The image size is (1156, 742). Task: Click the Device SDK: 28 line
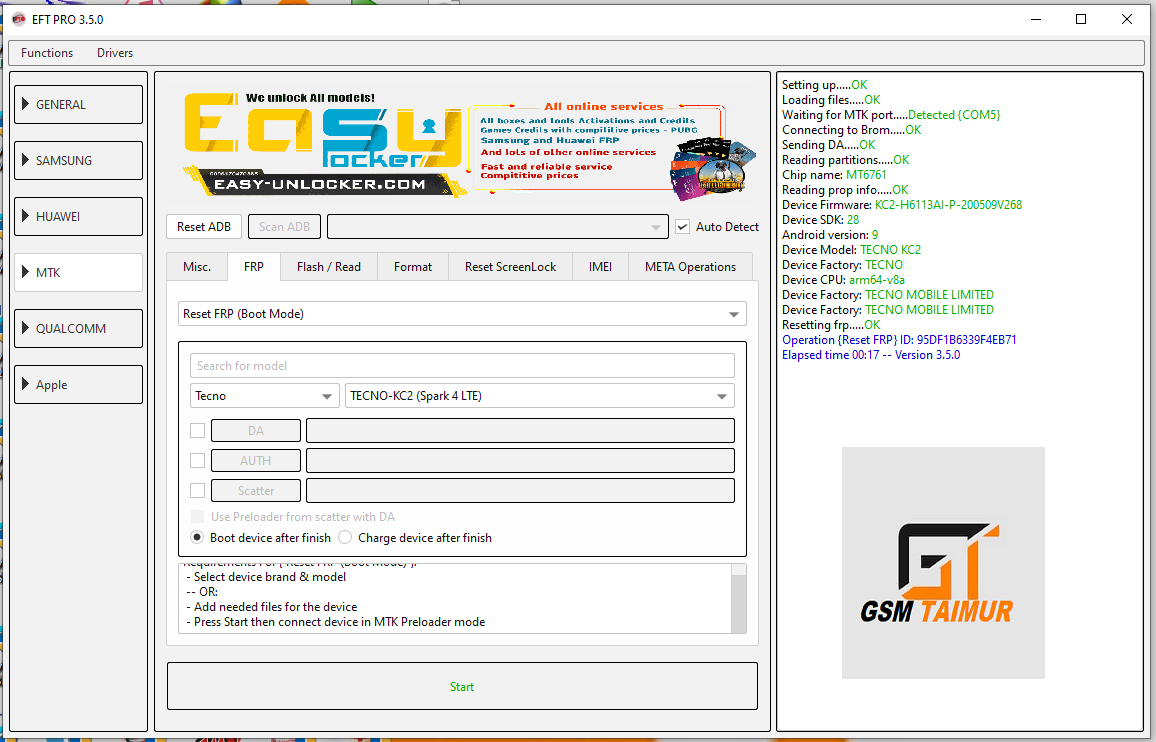tap(820, 220)
